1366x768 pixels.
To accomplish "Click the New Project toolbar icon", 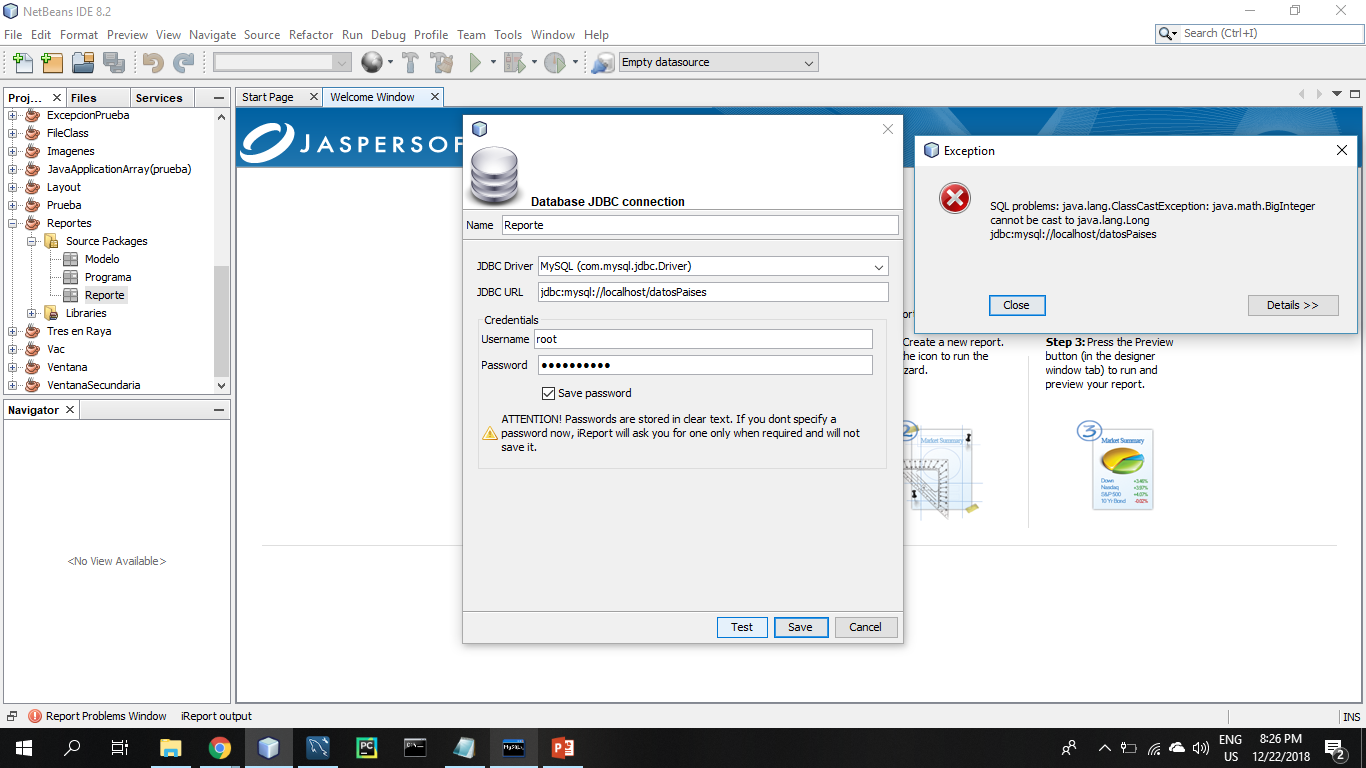I will [52, 63].
